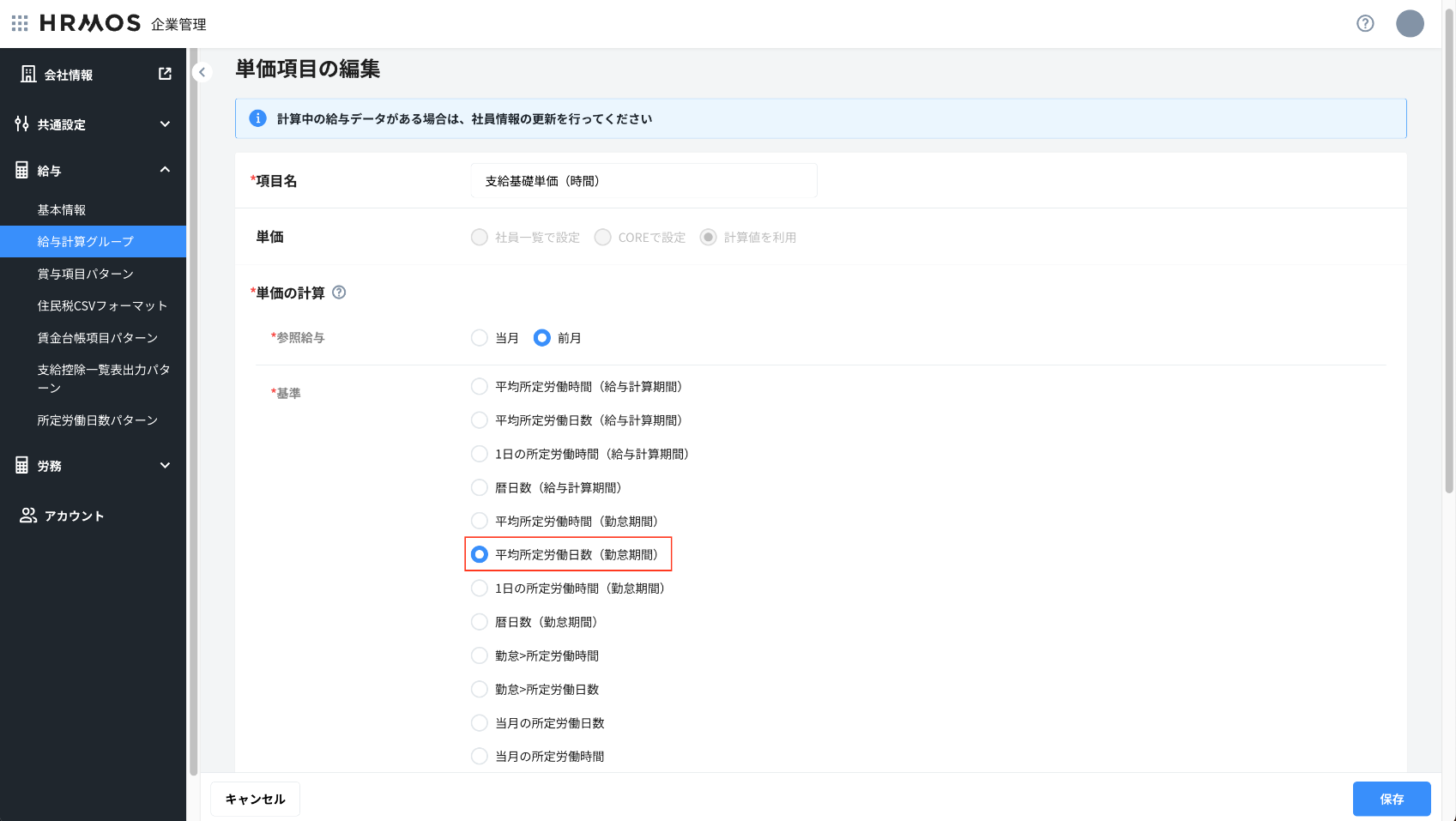Click the 項目名 text input field
Viewport: 1456px width, 821px height.
pos(643,181)
